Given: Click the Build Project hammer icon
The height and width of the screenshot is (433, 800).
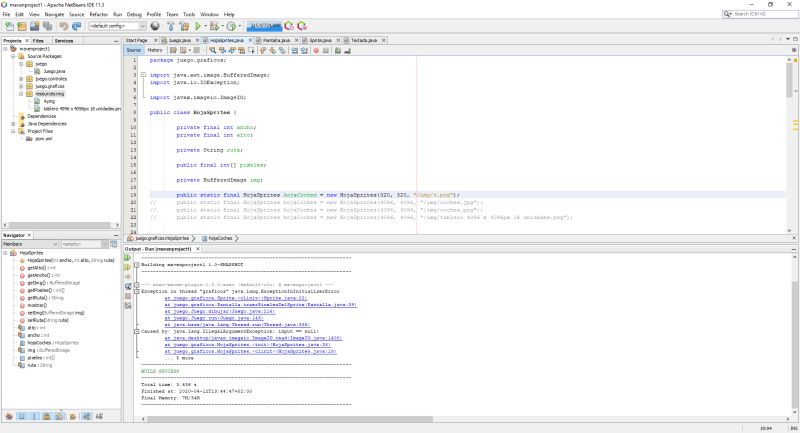Looking at the screenshot, I should [x=171, y=26].
